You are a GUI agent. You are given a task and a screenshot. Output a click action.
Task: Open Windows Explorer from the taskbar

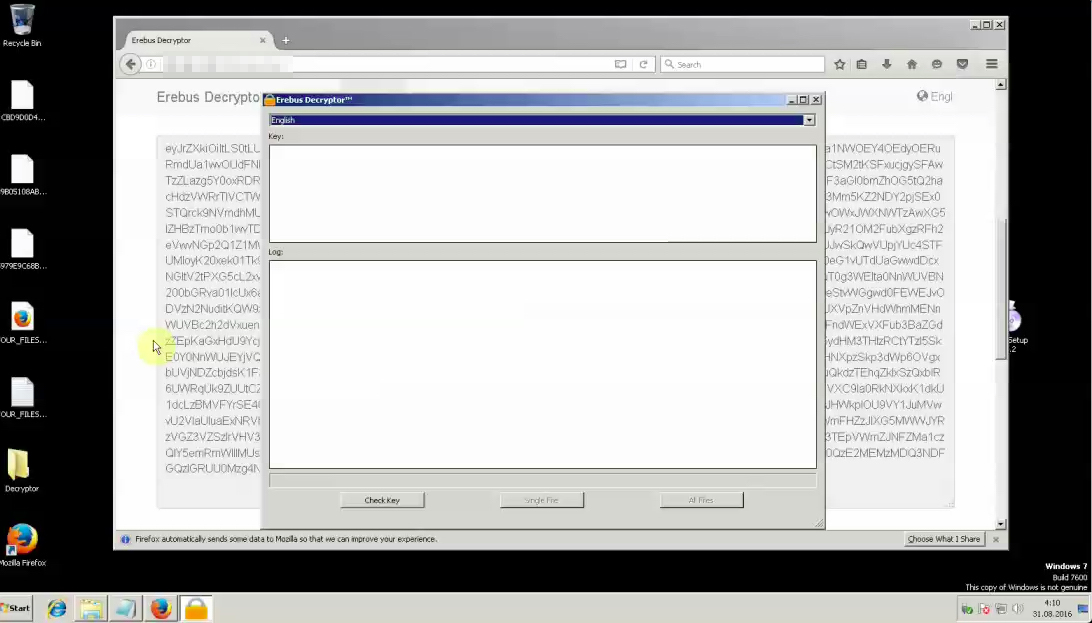coord(91,609)
